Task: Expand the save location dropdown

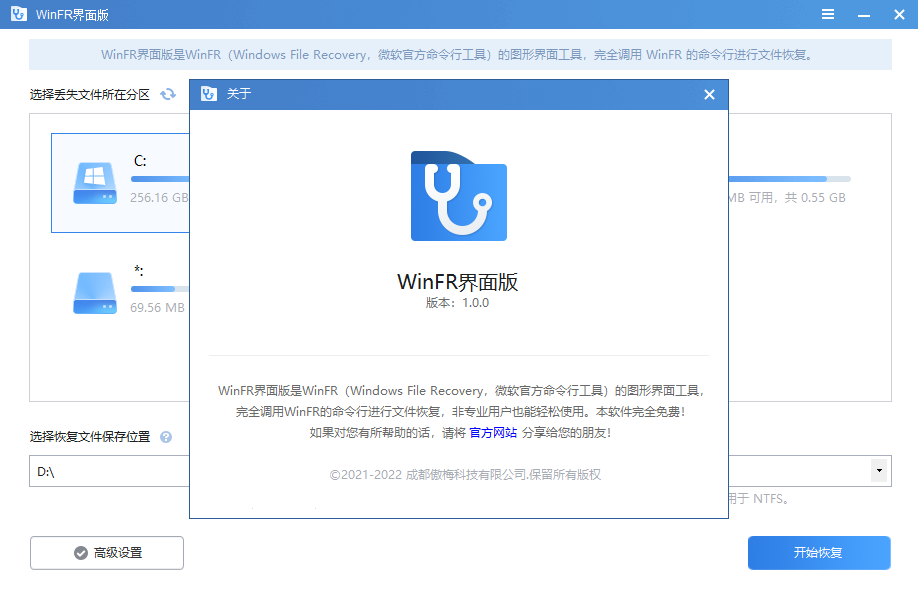Action: coord(879,471)
